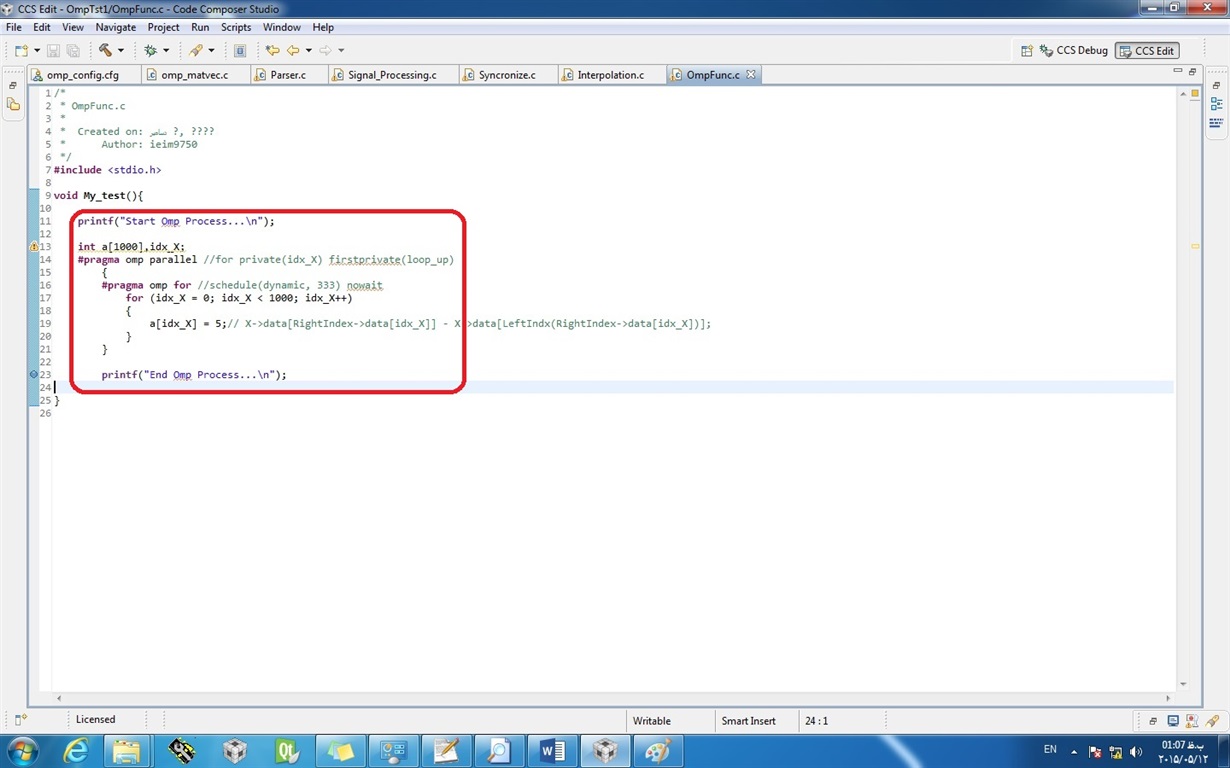Launch Internet Explorer from the taskbar
This screenshot has height=768, width=1230.
[77, 750]
